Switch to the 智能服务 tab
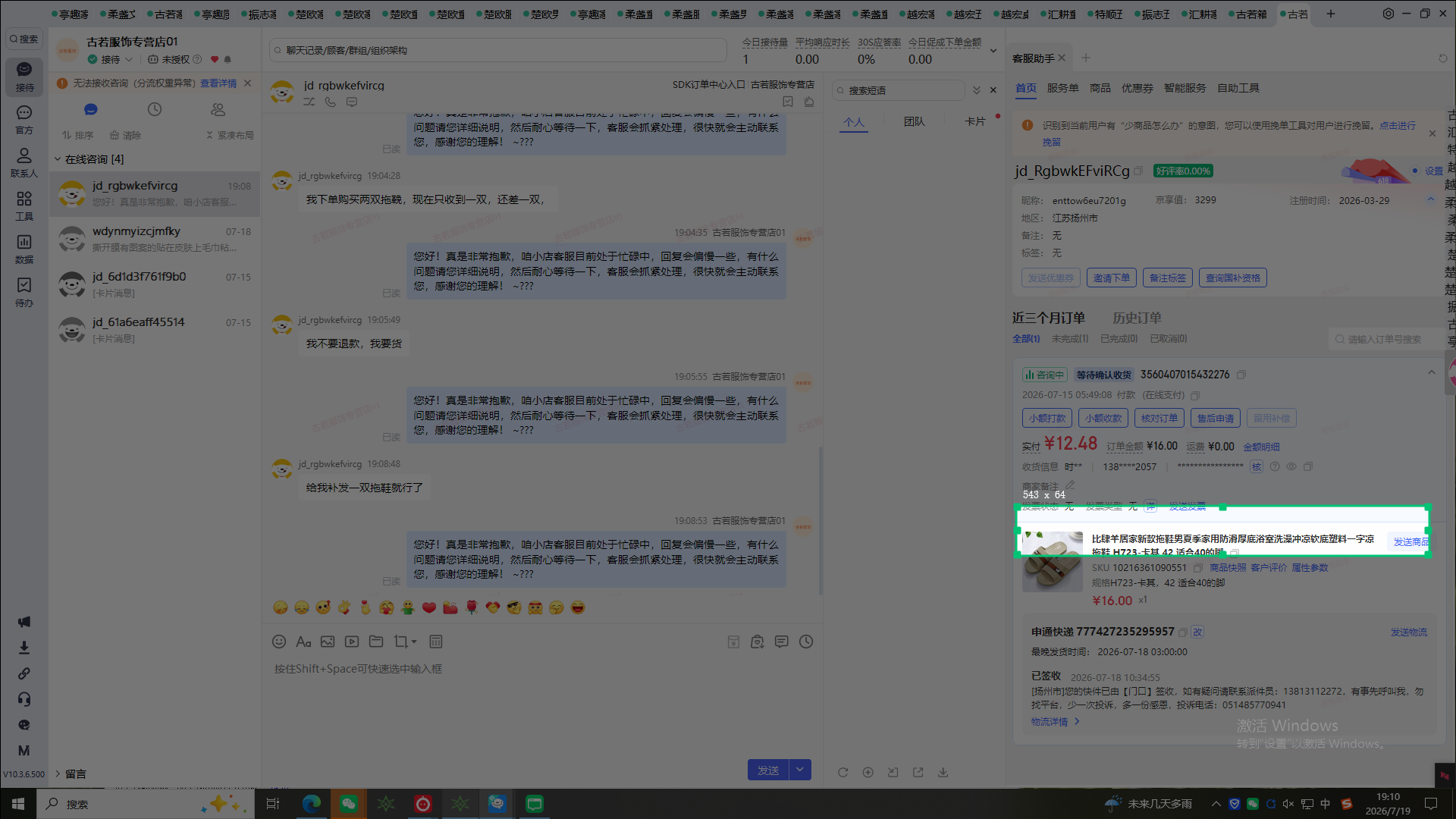Image resolution: width=1456 pixels, height=819 pixels. tap(1185, 88)
